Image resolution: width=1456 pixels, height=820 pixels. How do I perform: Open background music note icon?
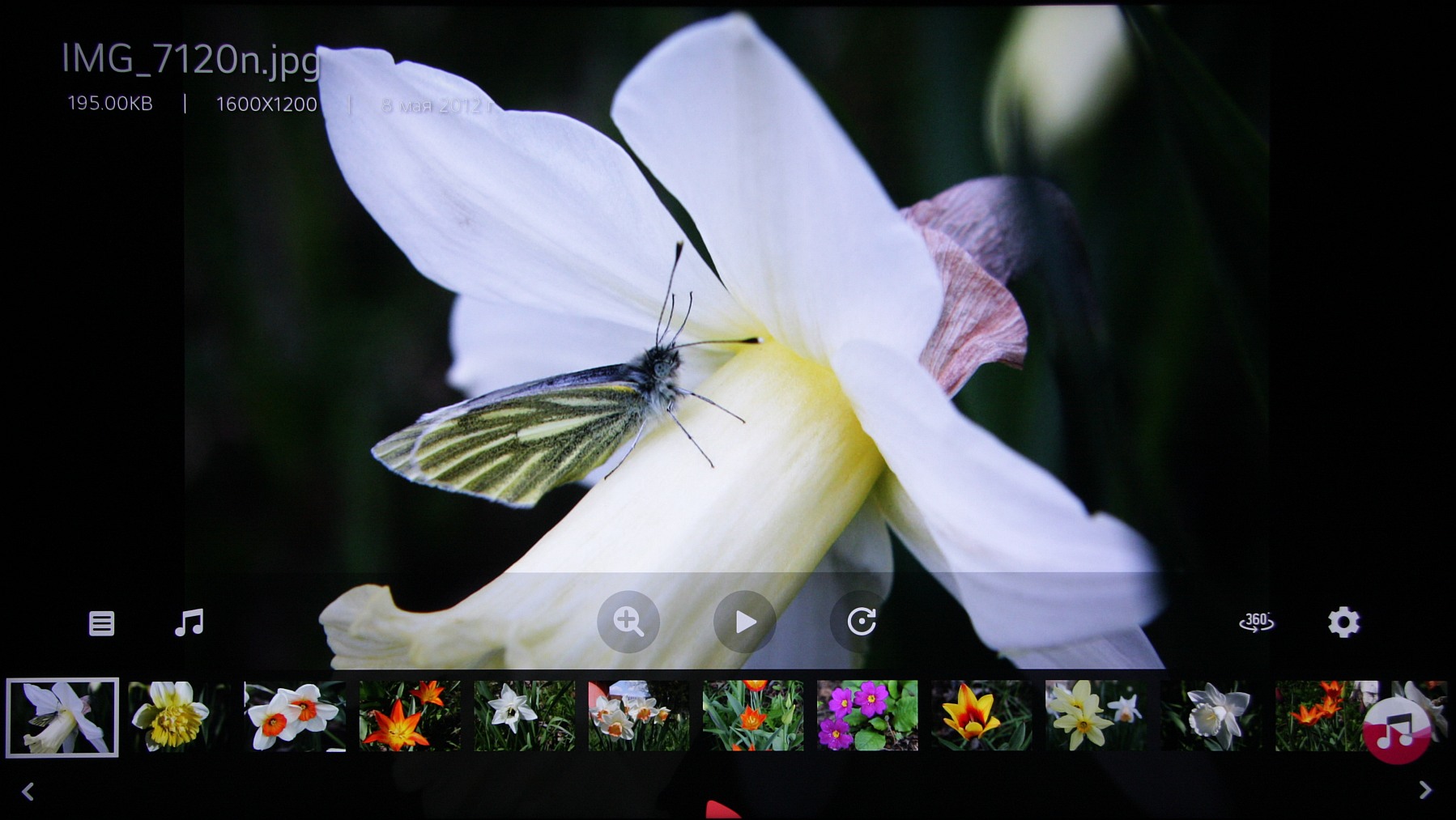click(x=189, y=622)
